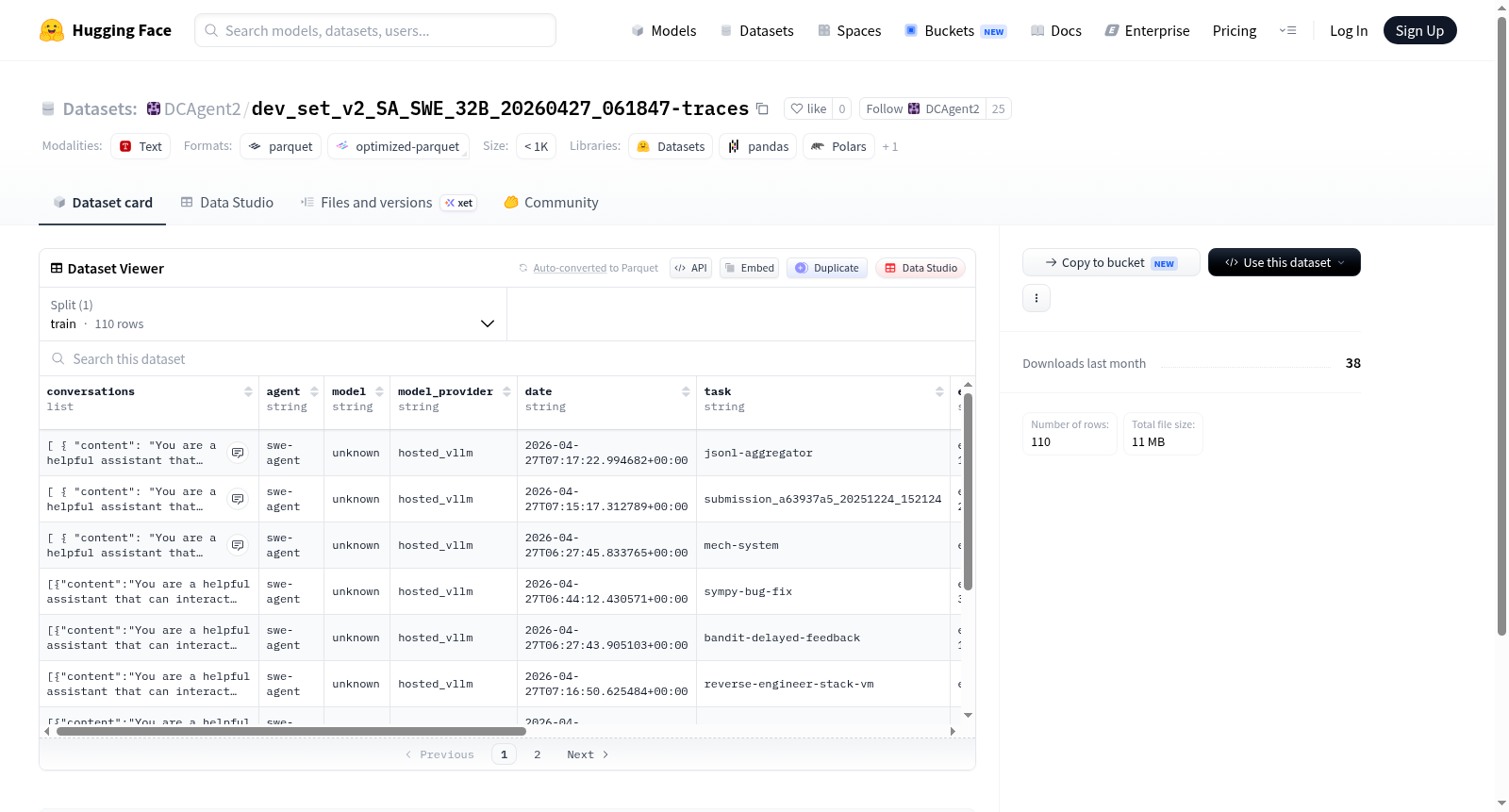Screen dimensions: 1509x812
Task: Open the expanded navigation menu icon
Action: [x=1287, y=31]
